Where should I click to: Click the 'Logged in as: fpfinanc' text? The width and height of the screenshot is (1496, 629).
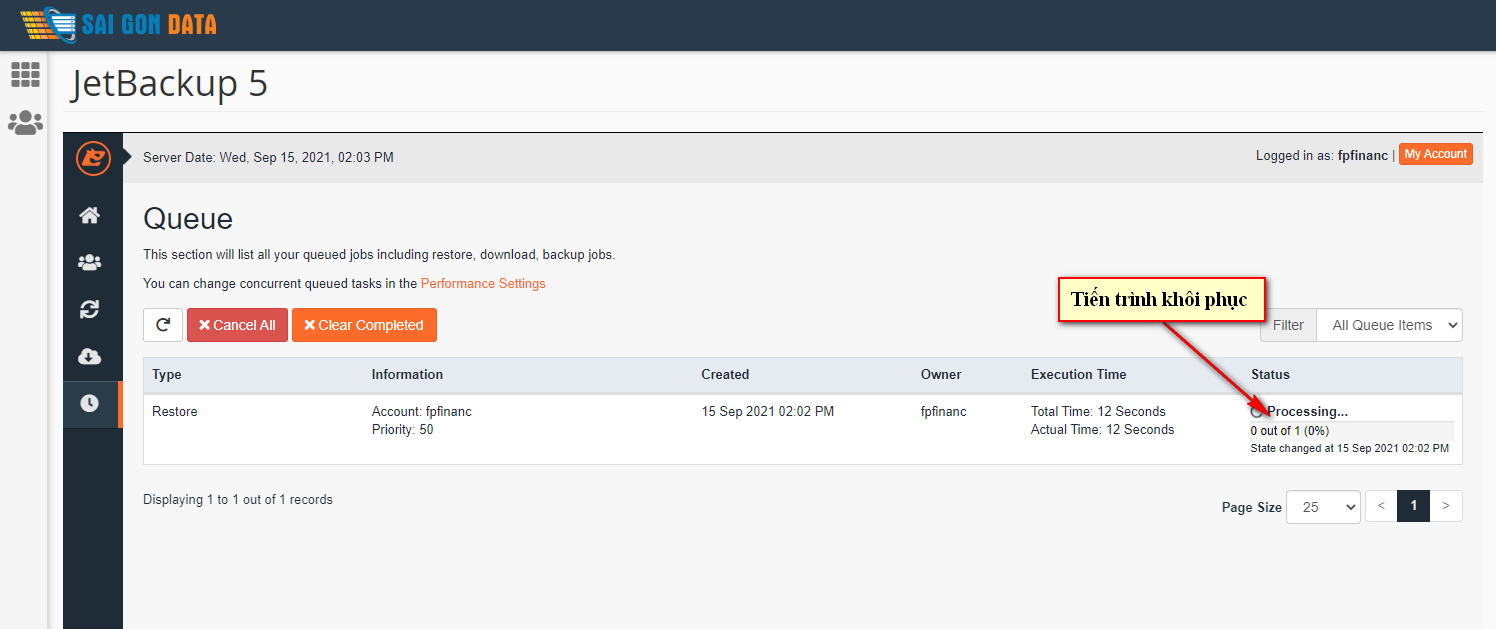point(1321,155)
